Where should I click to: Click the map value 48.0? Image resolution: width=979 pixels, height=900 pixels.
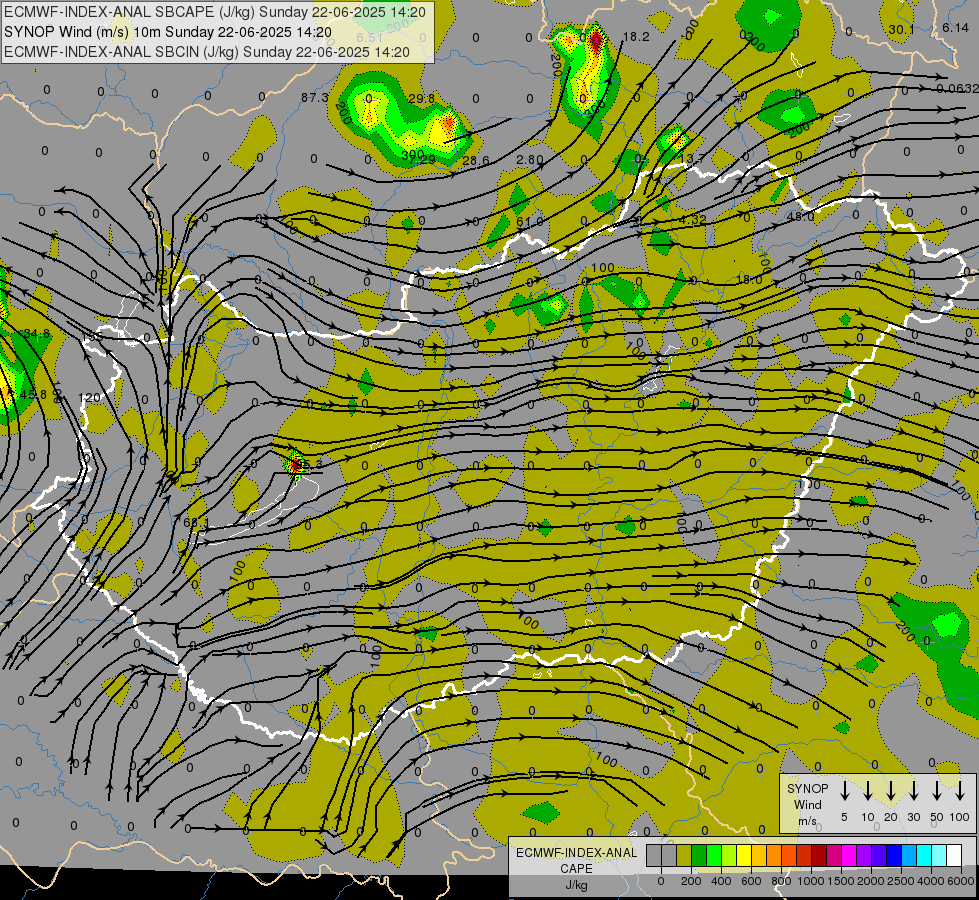coord(800,216)
